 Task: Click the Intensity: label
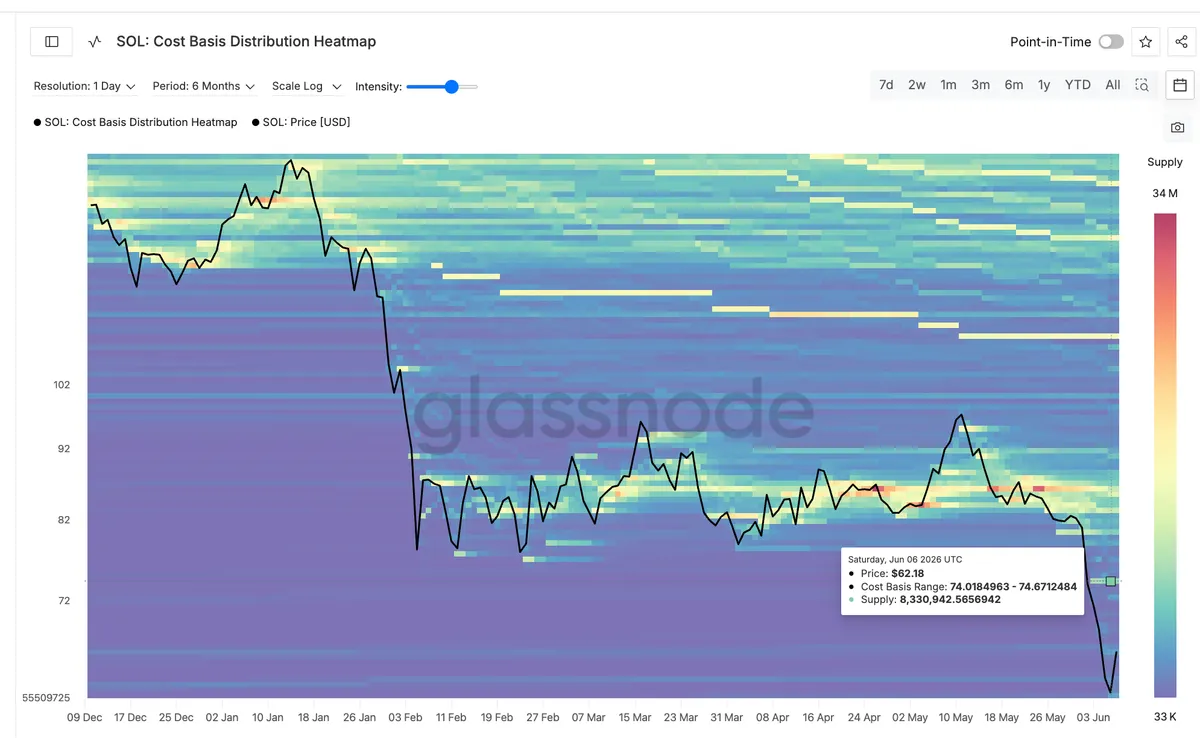378,87
